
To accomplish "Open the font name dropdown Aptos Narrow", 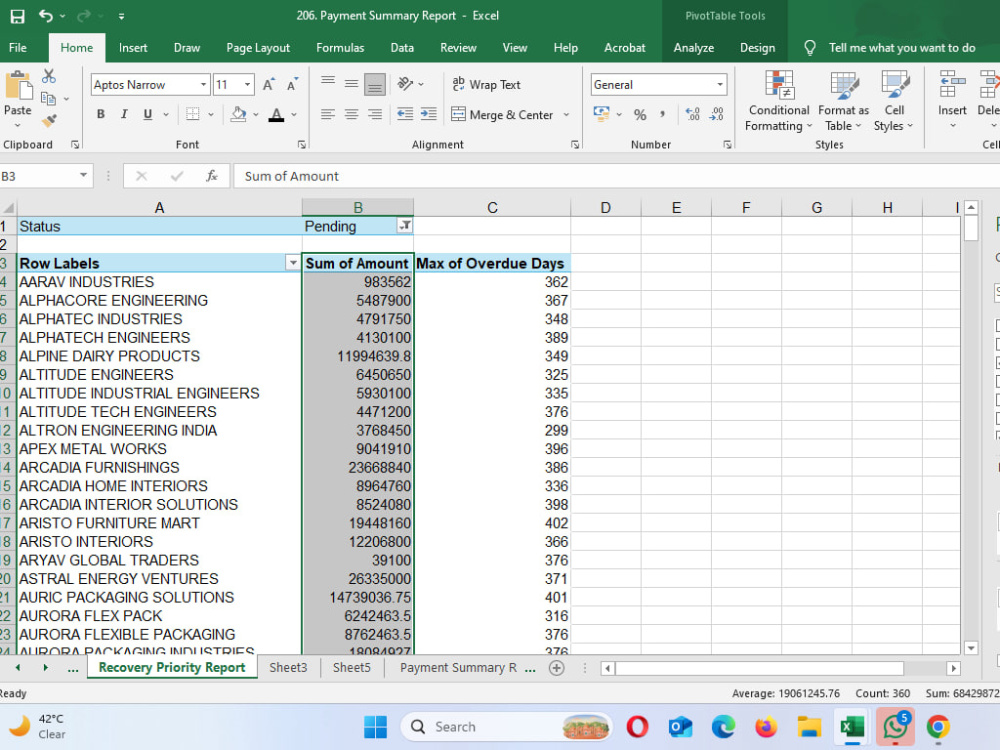I will (203, 85).
